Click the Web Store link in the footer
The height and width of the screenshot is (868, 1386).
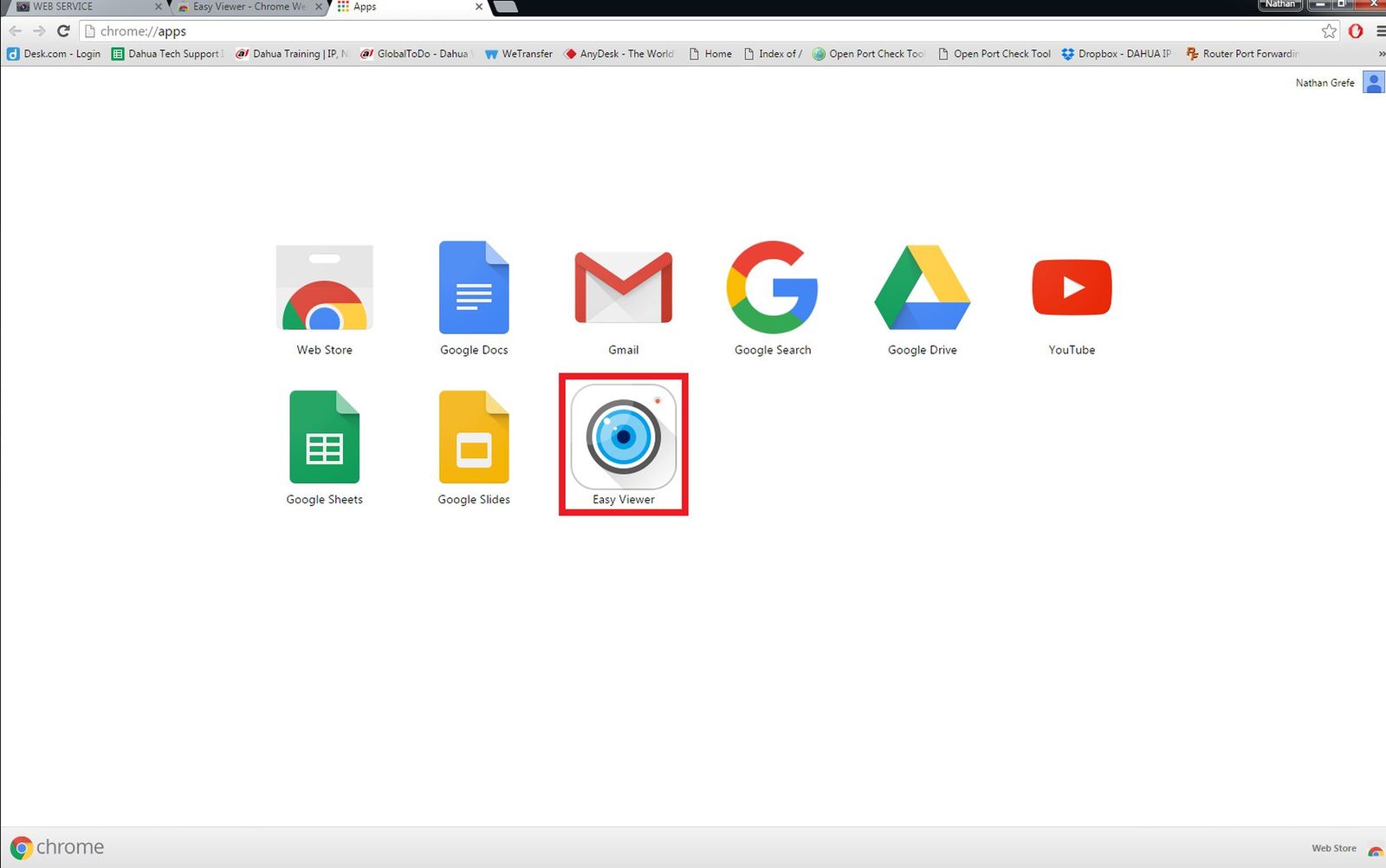point(1334,848)
